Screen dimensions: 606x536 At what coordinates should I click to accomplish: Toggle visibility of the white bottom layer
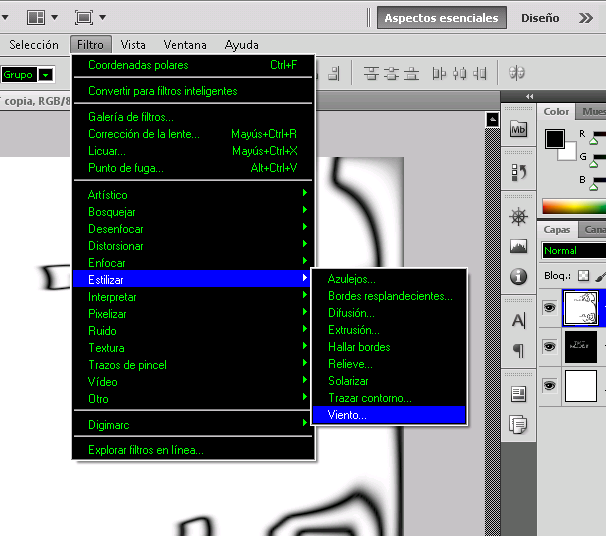(550, 385)
